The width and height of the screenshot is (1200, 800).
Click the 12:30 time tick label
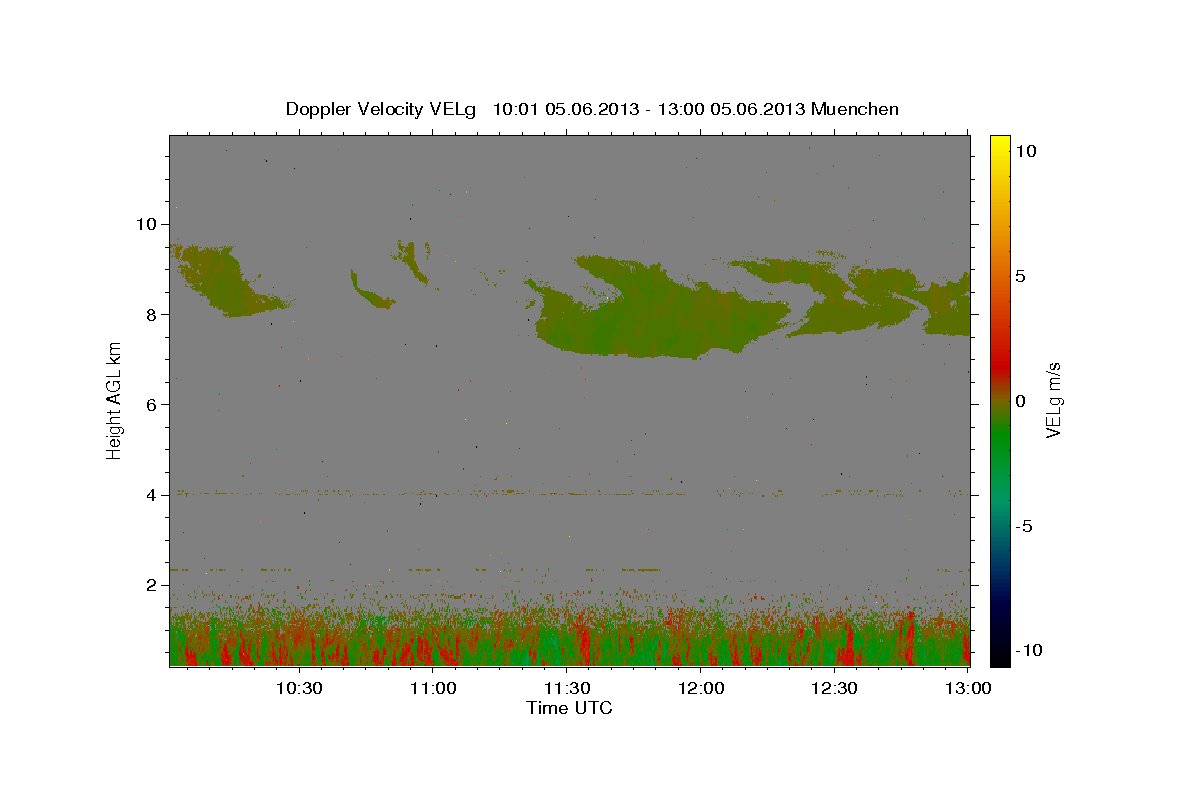pos(835,689)
